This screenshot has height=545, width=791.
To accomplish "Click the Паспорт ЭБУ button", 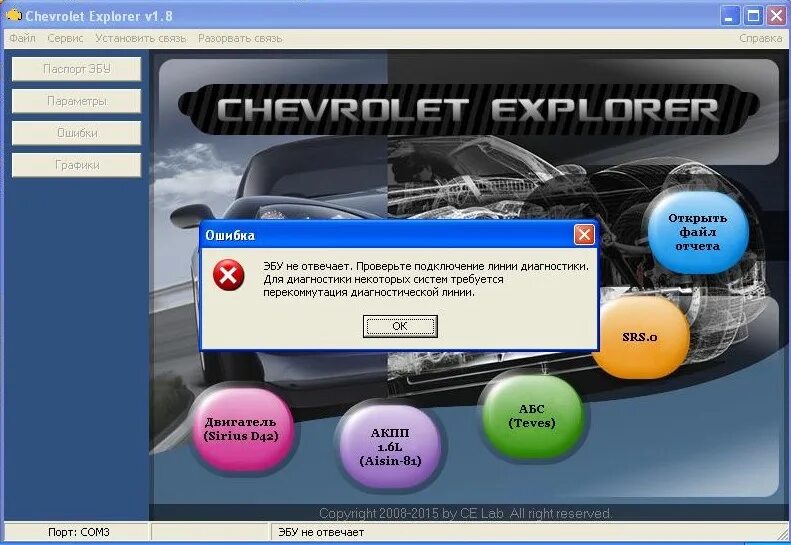I will pyautogui.click(x=77, y=69).
